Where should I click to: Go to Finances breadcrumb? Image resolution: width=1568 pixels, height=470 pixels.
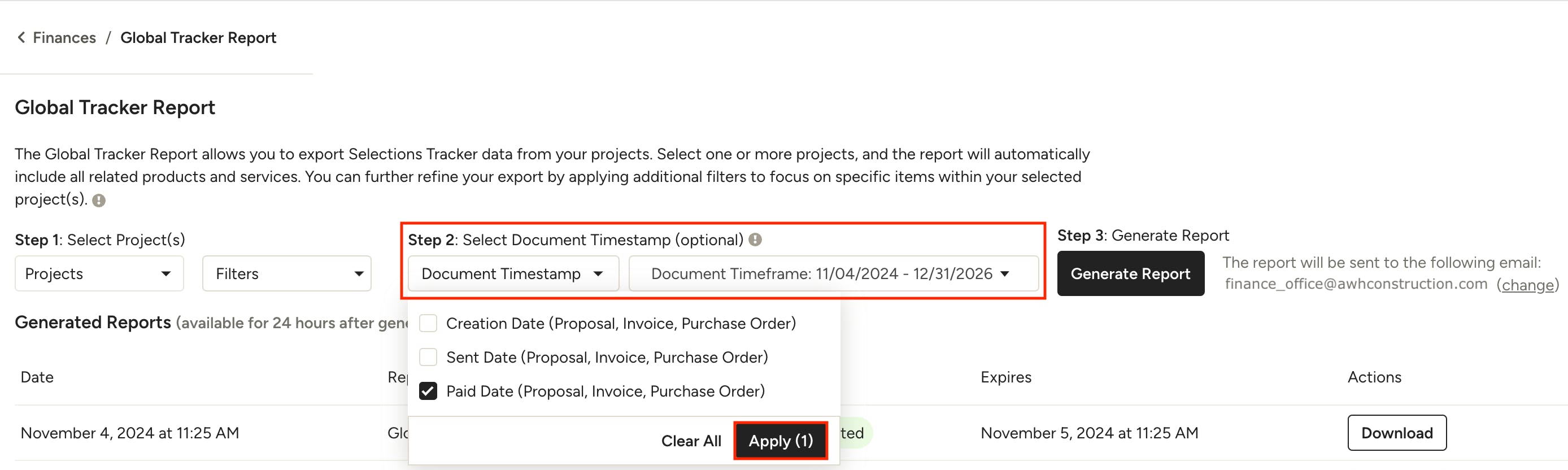(64, 38)
